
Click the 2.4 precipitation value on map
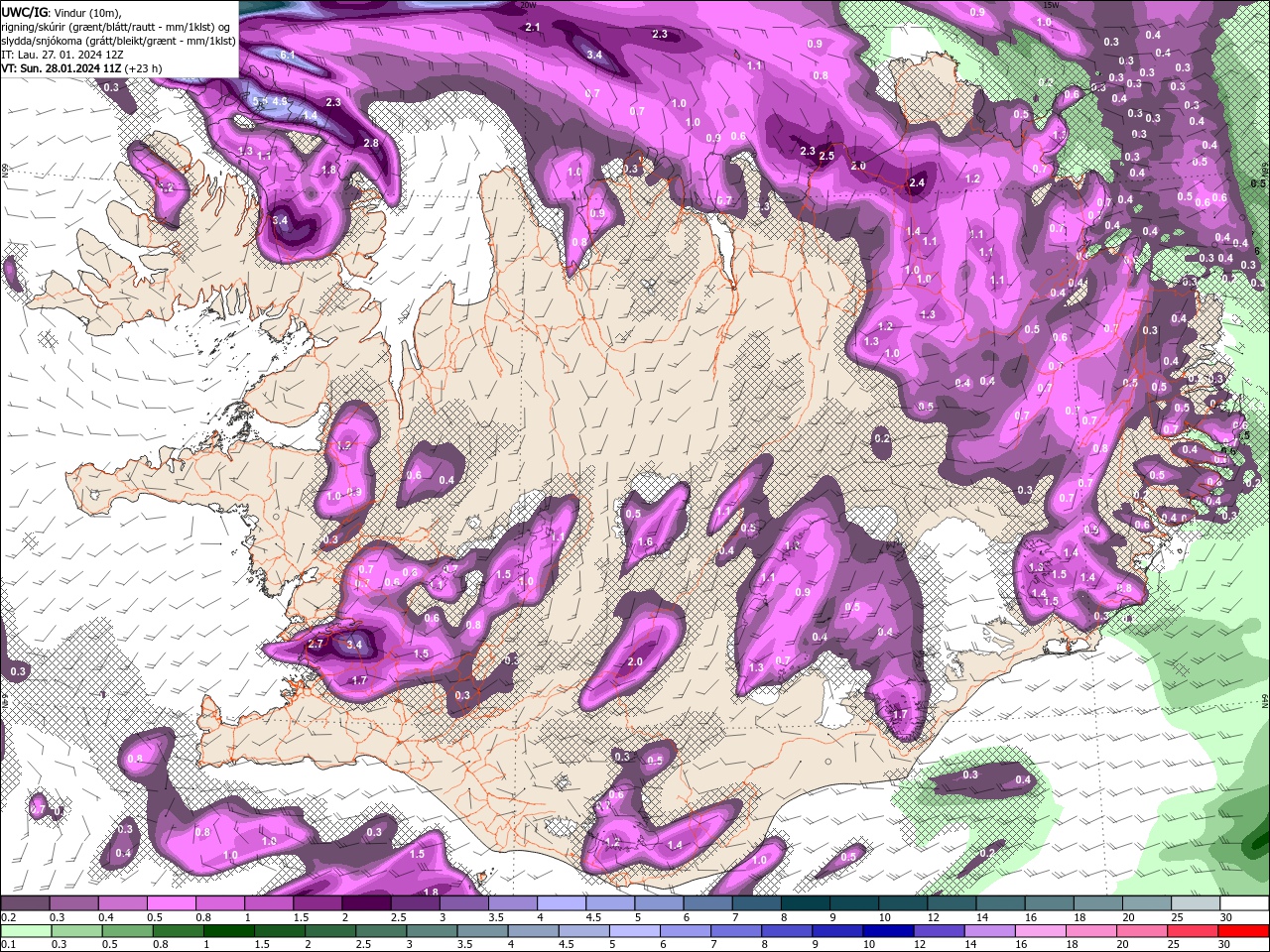click(x=917, y=182)
